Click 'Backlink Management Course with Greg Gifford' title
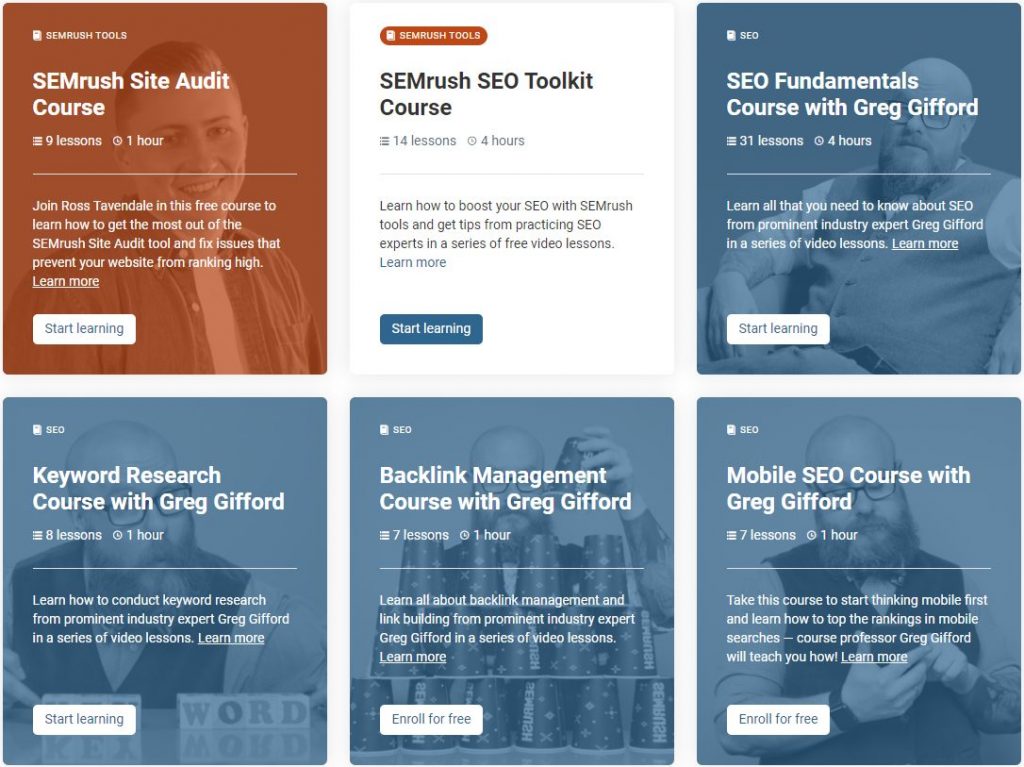The width and height of the screenshot is (1024, 767). pos(505,489)
